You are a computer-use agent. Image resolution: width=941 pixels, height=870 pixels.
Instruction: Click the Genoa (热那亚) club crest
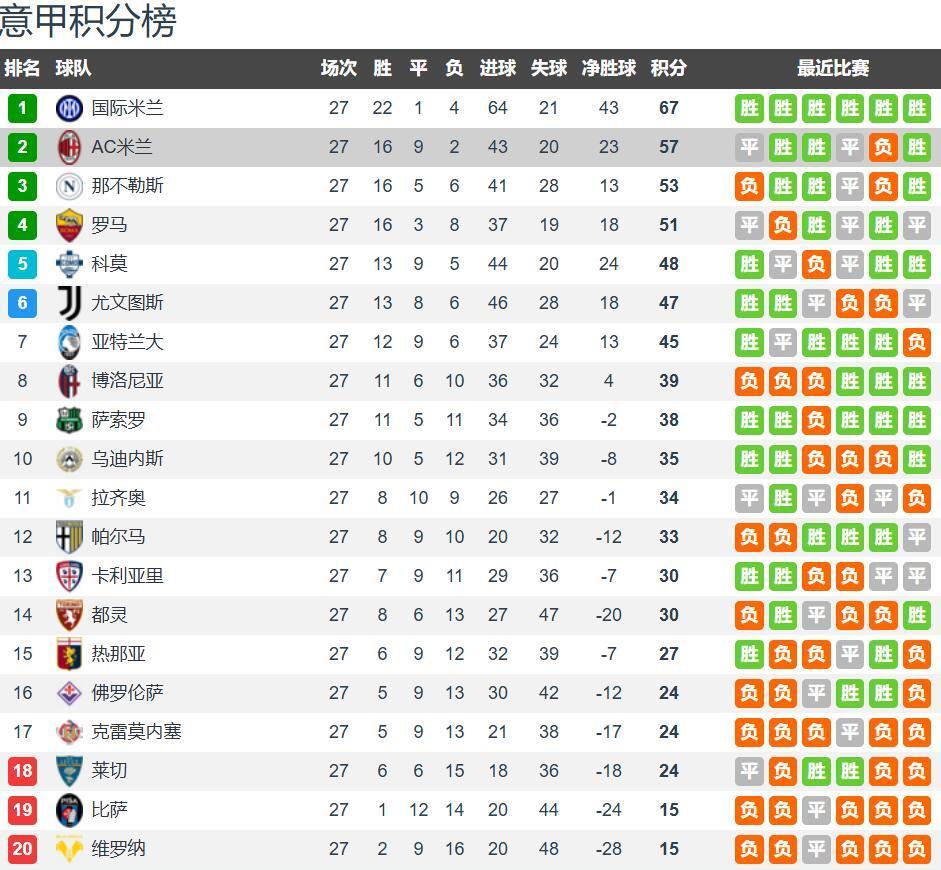[x=69, y=654]
